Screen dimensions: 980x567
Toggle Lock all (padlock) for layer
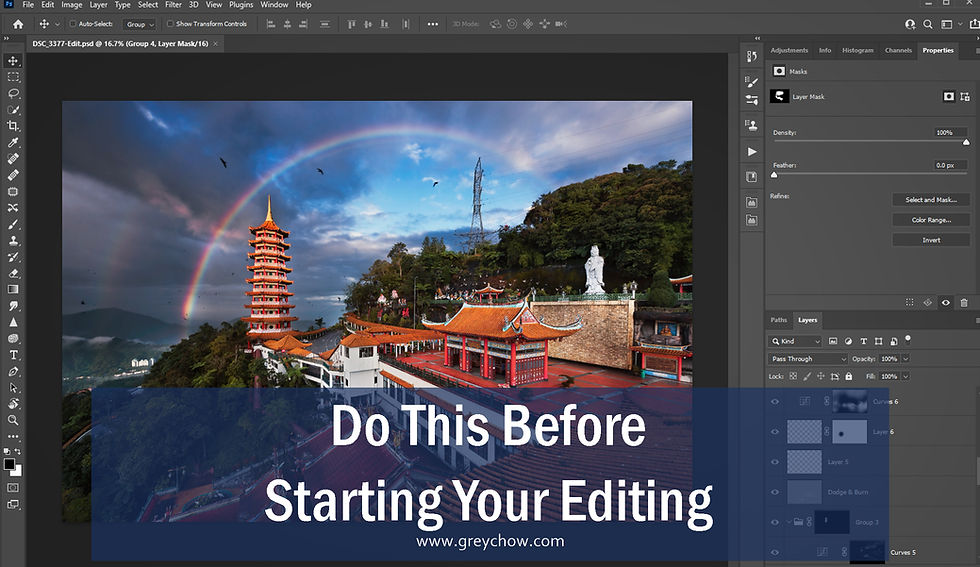(x=849, y=376)
